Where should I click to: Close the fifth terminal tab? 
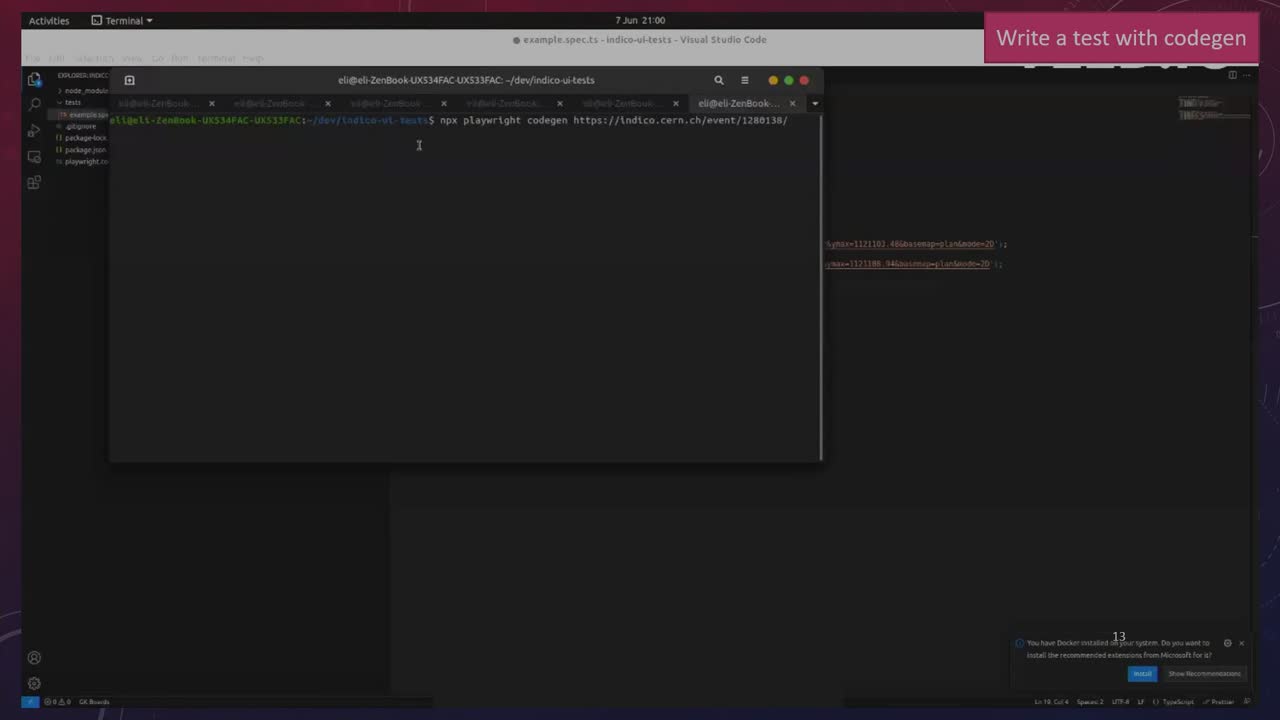tap(676, 103)
